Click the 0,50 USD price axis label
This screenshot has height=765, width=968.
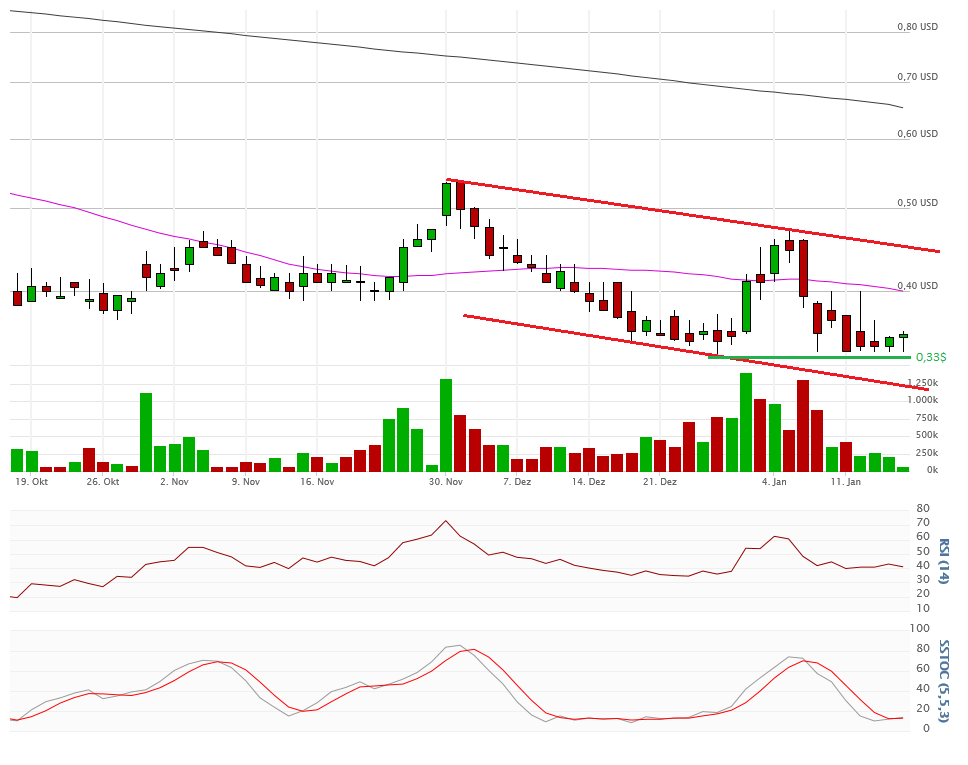click(x=917, y=203)
